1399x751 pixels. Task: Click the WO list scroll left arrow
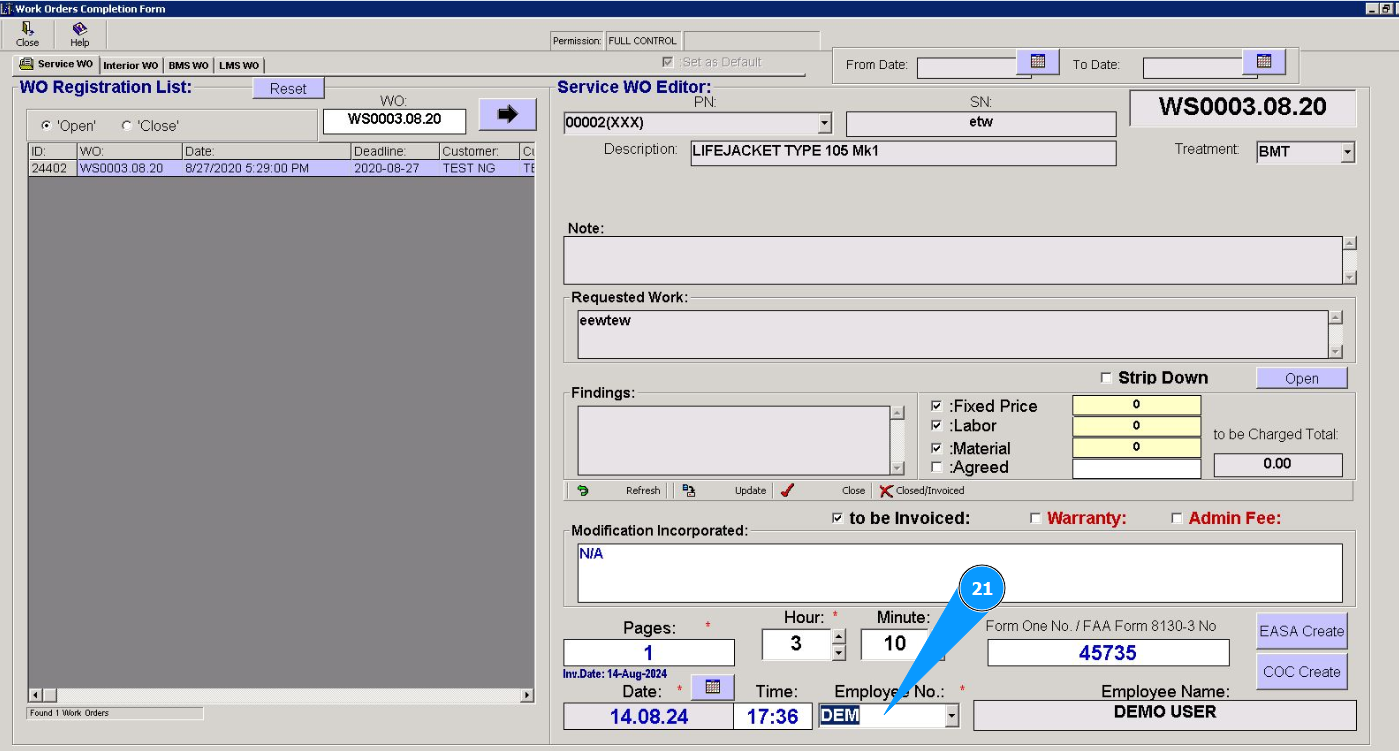pyautogui.click(x=35, y=695)
